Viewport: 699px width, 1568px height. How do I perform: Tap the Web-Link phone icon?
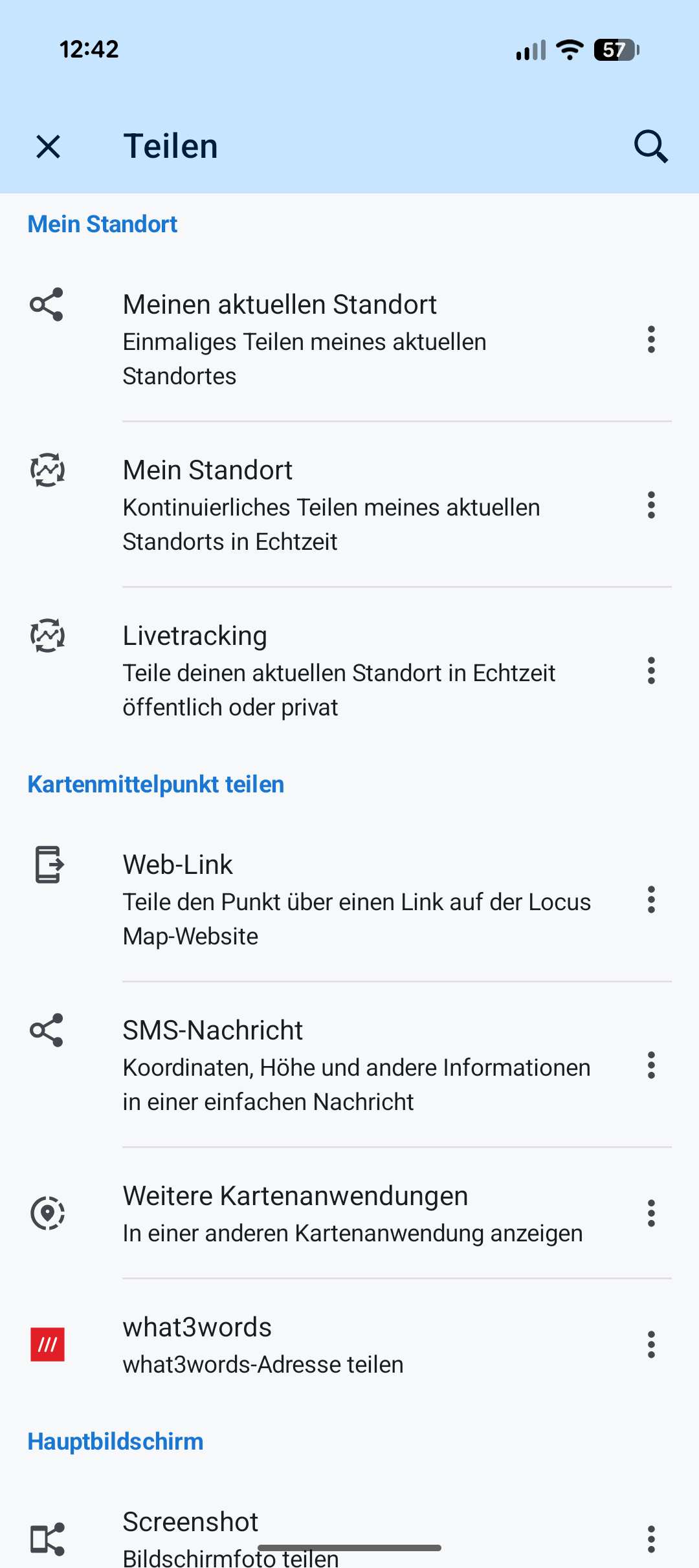coord(49,864)
